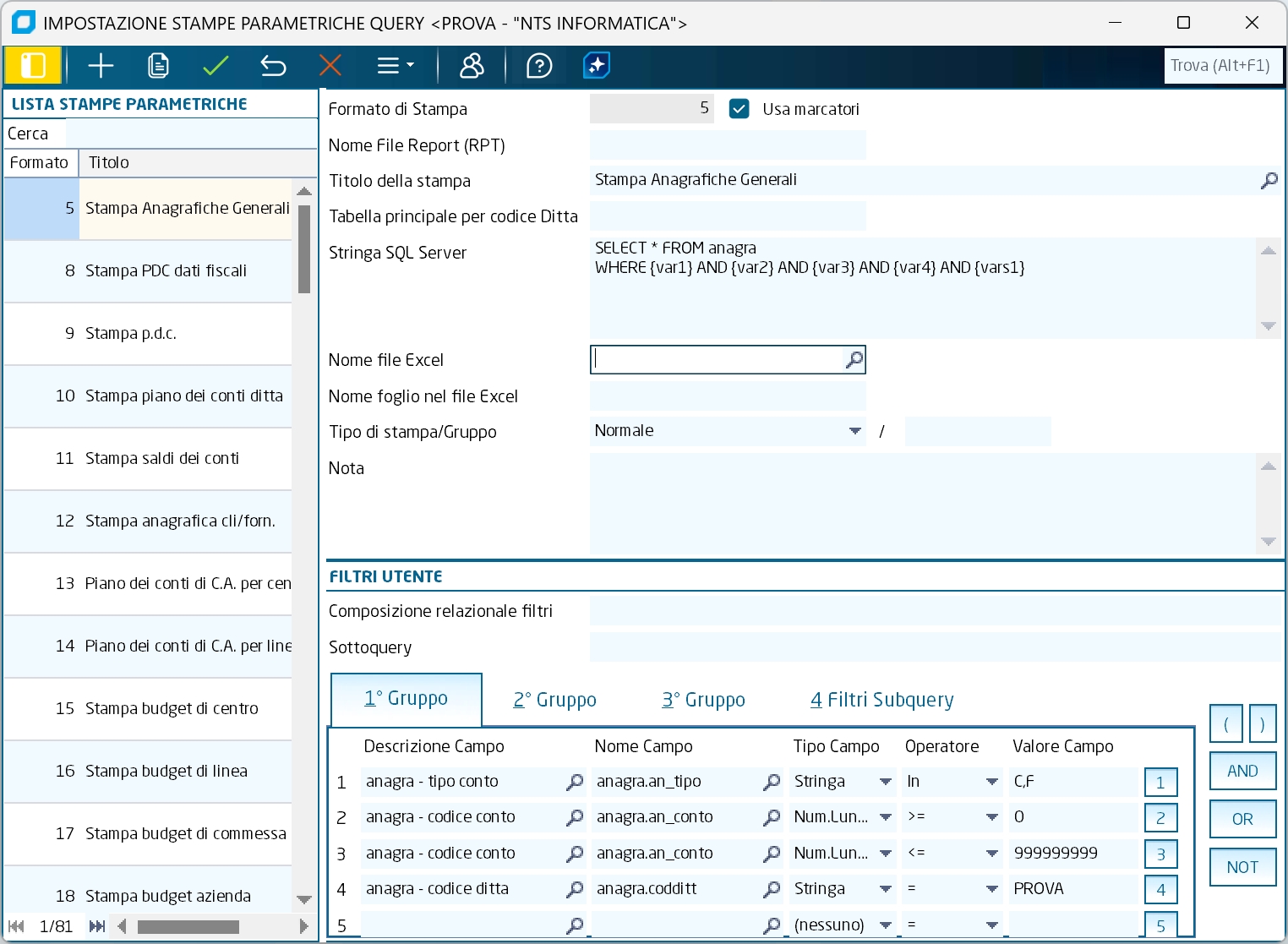Delete record using the red X icon

coord(330,66)
